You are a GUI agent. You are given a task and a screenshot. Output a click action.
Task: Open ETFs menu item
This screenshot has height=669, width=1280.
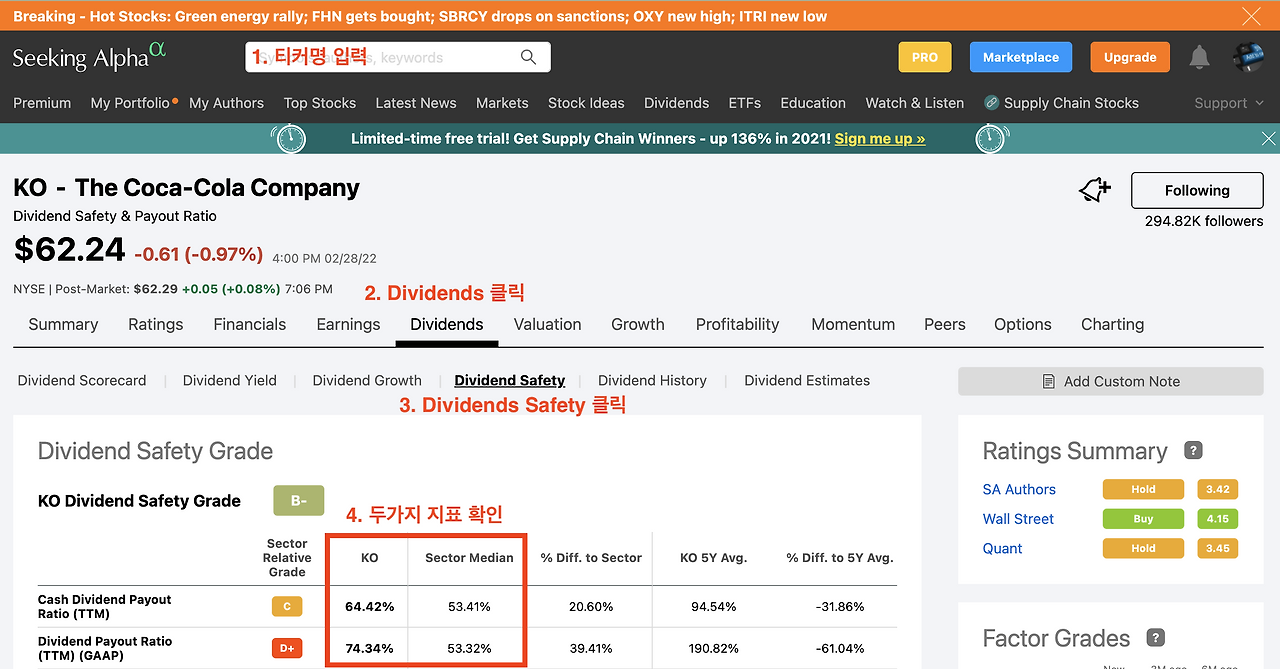click(745, 103)
